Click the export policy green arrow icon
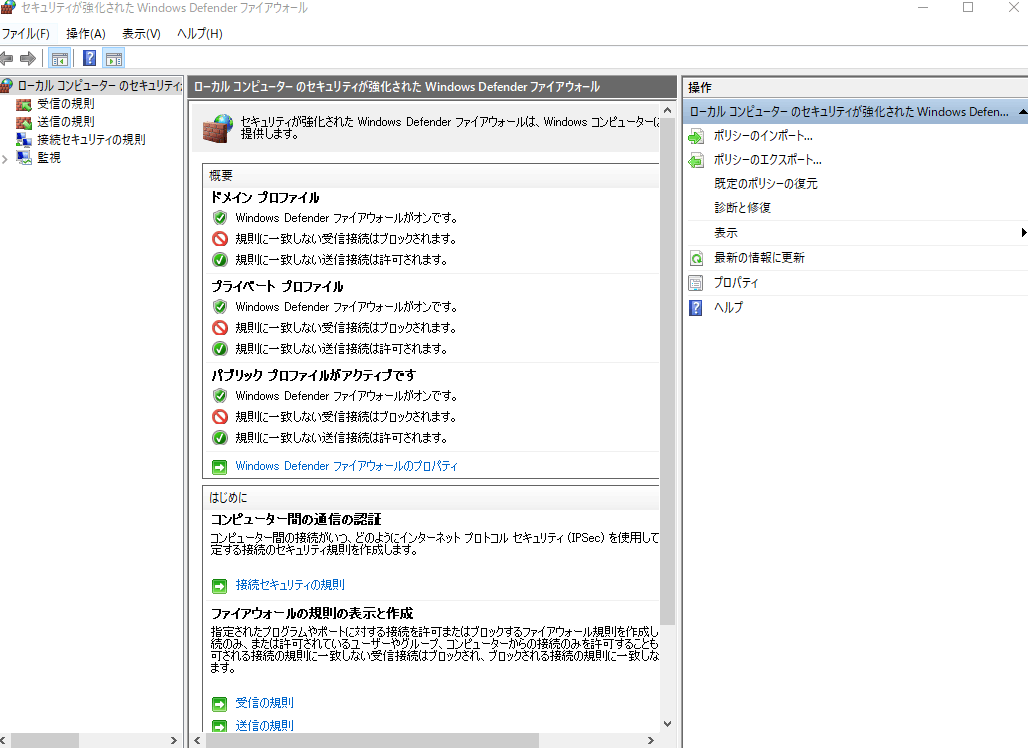This screenshot has height=748, width=1028. [696, 160]
